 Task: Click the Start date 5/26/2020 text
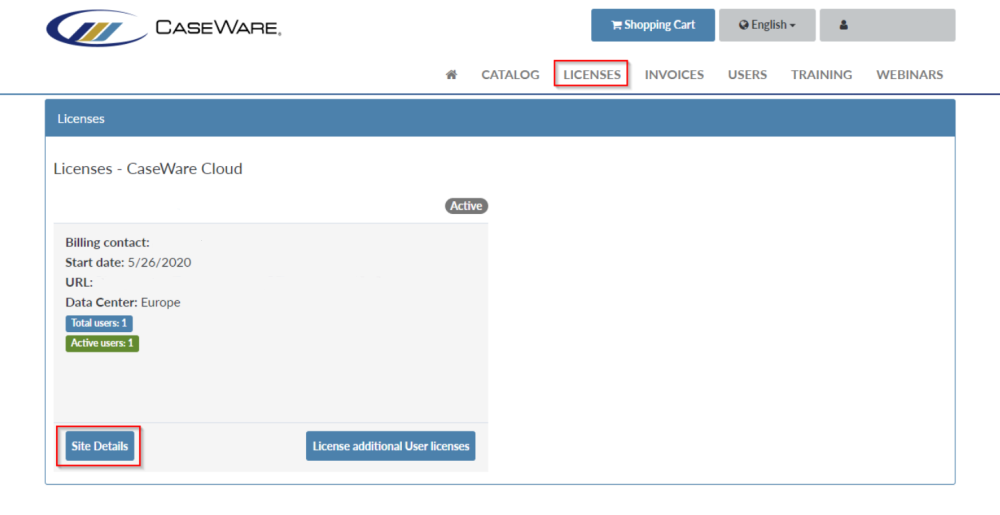[128, 263]
